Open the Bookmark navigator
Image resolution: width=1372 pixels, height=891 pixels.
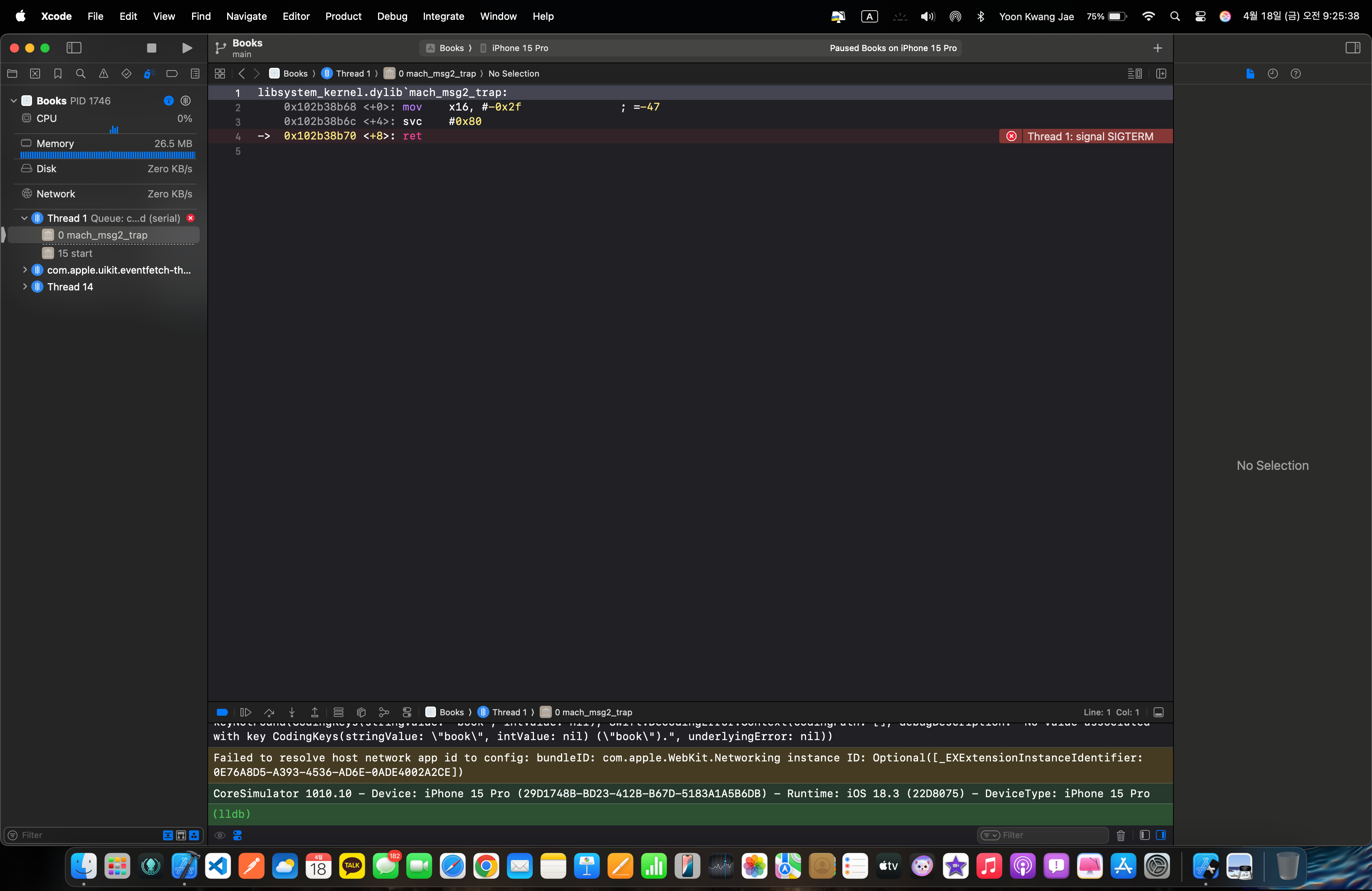(58, 73)
